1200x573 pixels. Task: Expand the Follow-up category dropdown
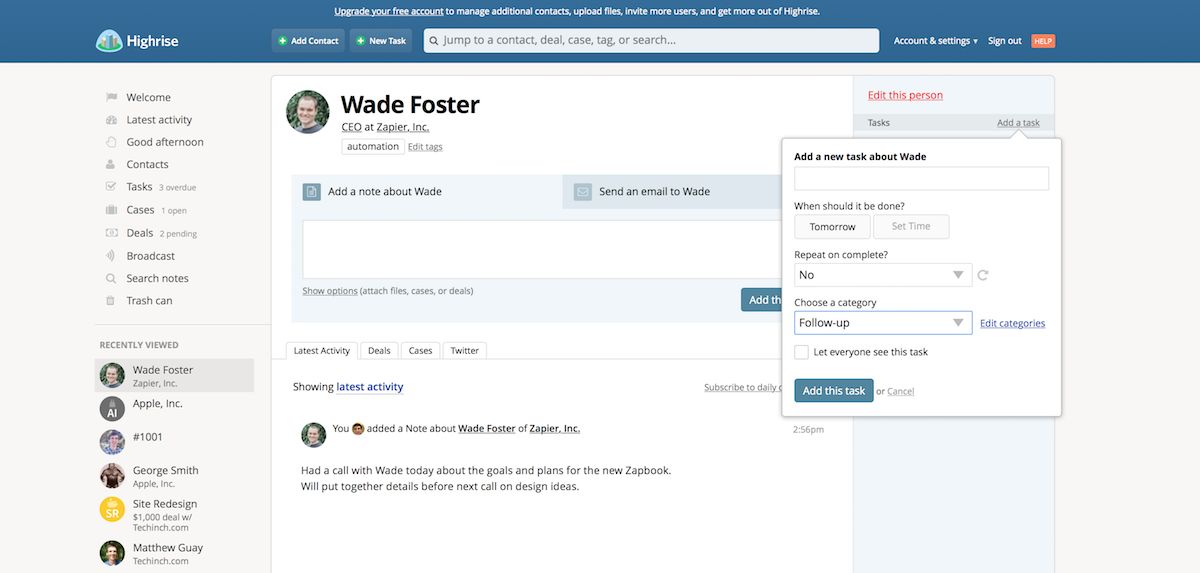(x=883, y=323)
